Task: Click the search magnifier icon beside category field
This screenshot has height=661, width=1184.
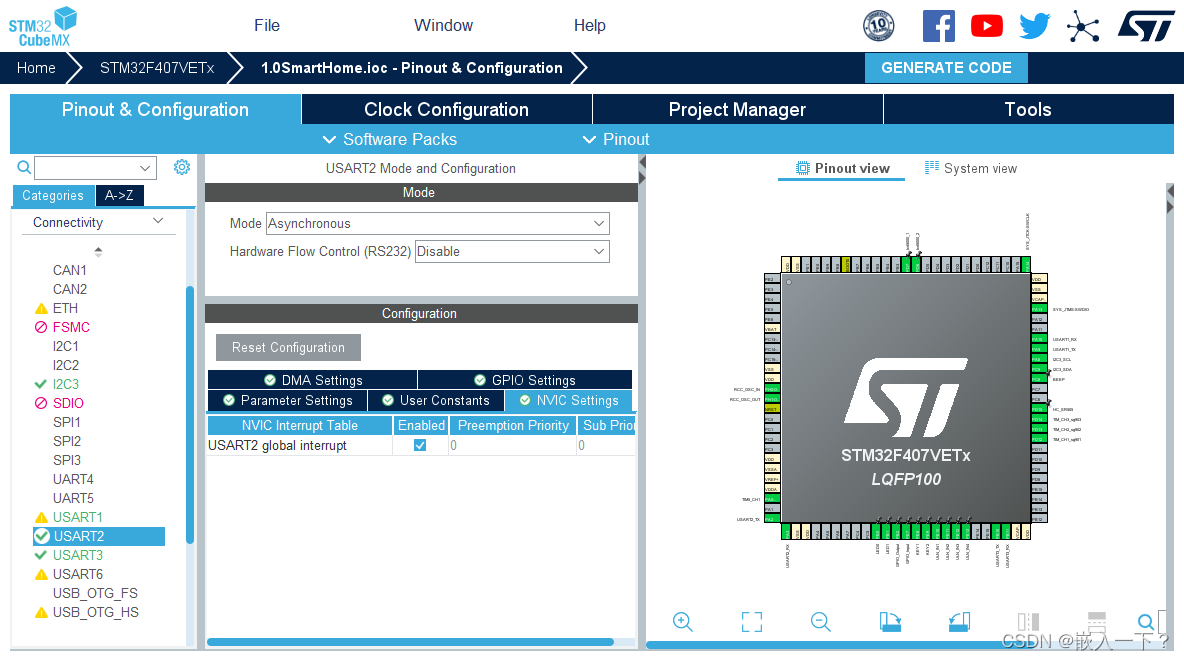Action: (24, 167)
